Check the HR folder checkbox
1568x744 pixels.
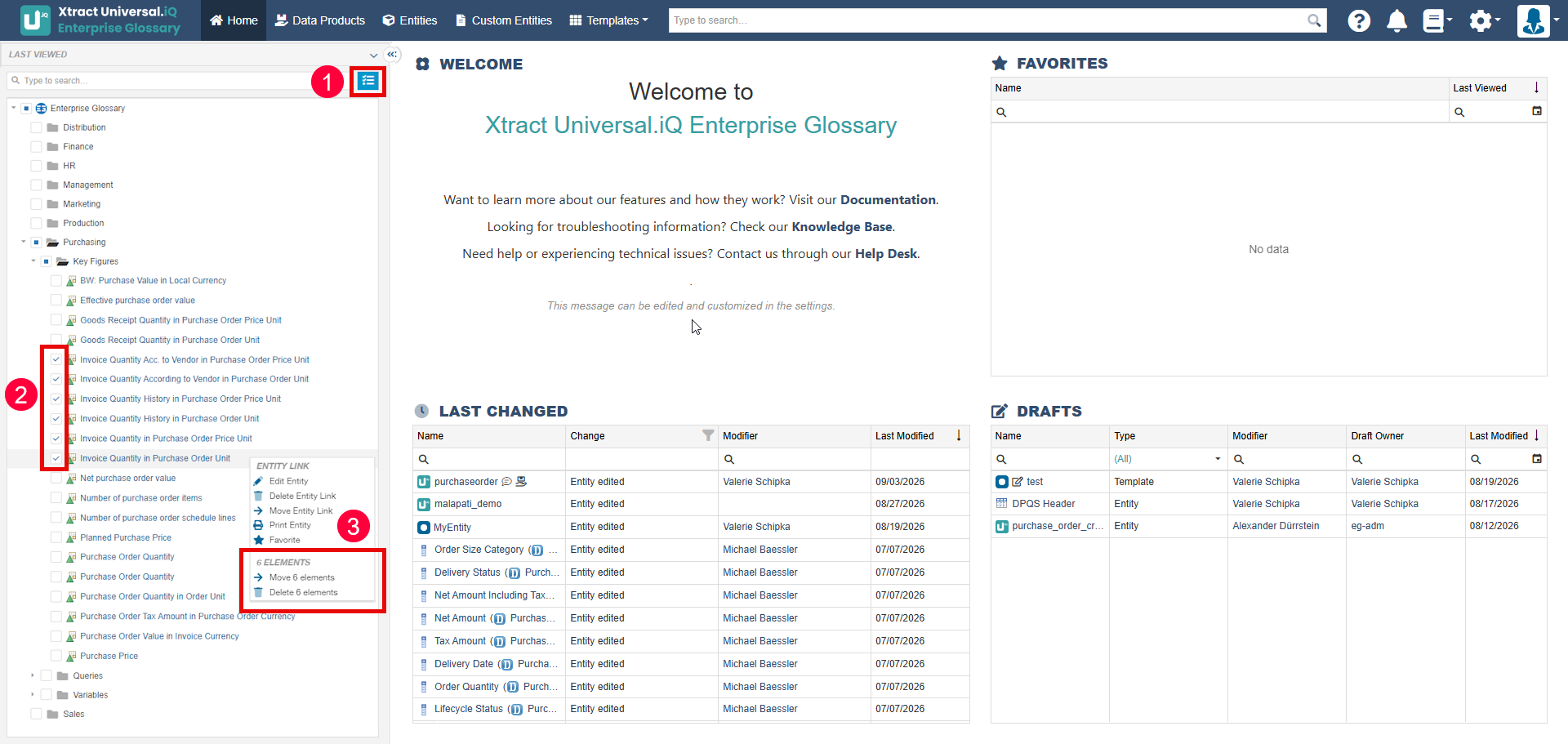36,166
